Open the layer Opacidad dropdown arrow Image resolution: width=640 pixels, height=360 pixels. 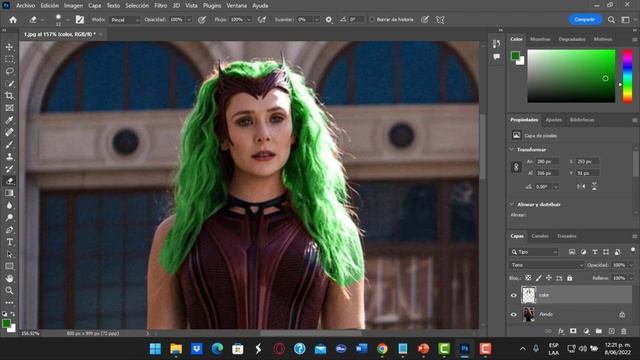click(631, 265)
